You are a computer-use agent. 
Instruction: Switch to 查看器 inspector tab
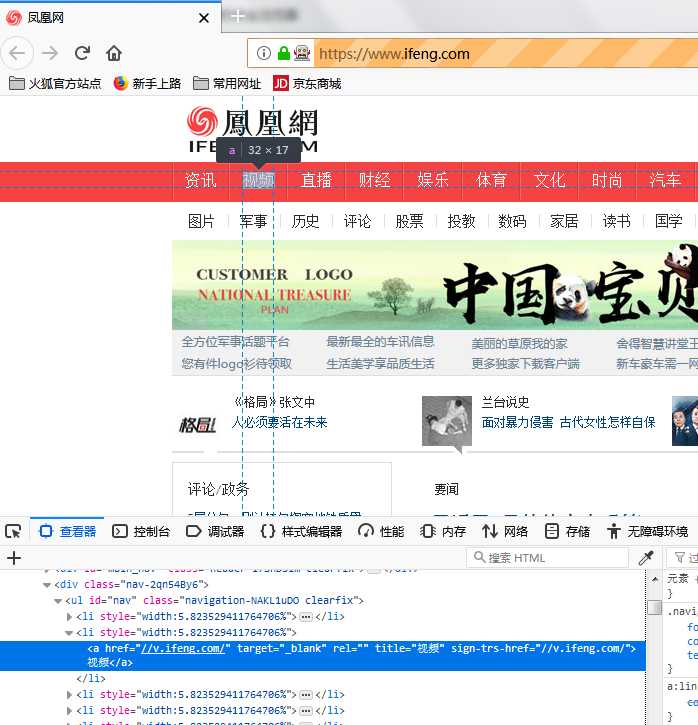(x=68, y=531)
